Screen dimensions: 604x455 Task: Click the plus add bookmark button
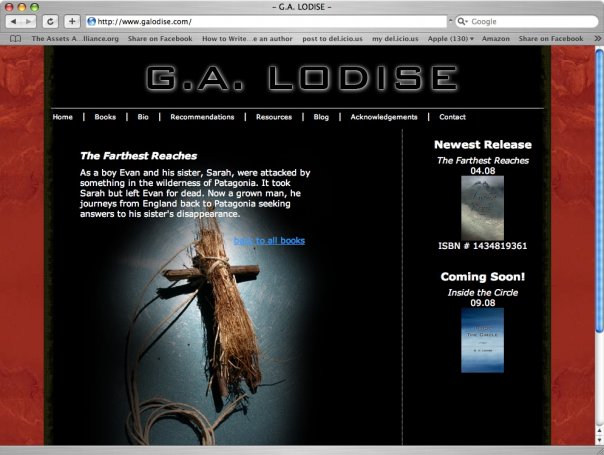(72, 21)
